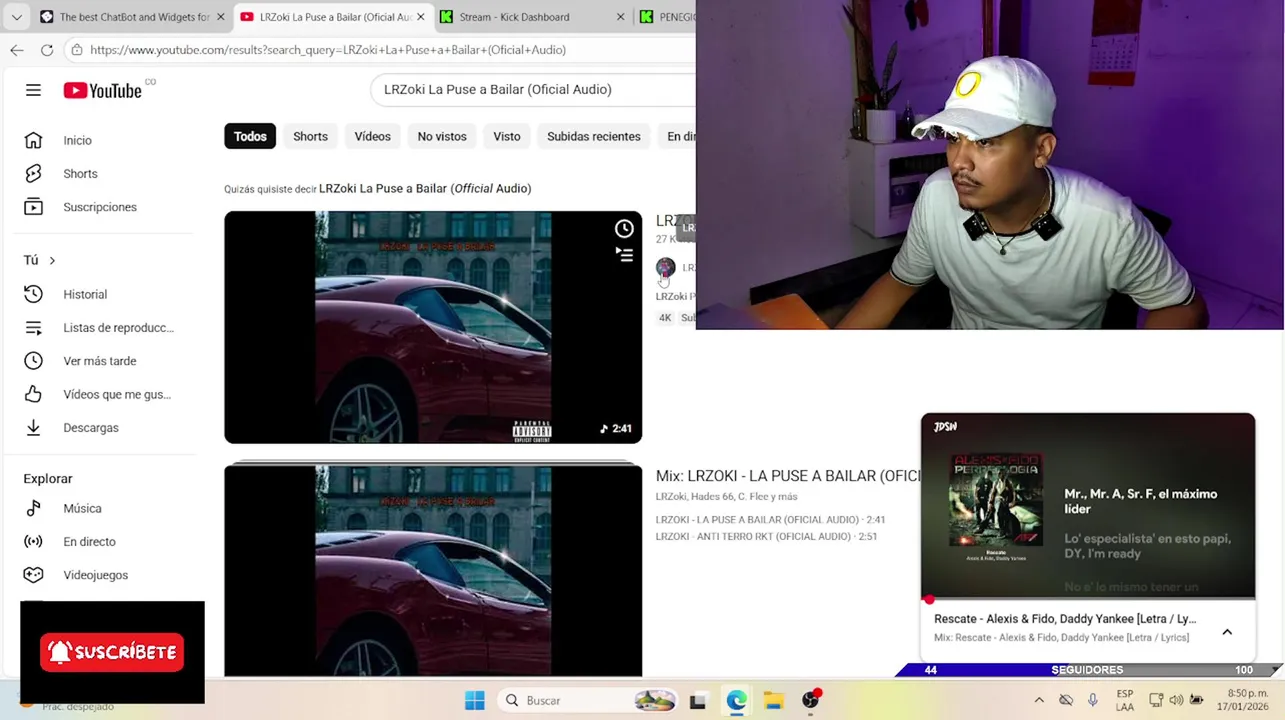This screenshot has width=1285, height=720.
Task: Add first video to Watch Later clock icon
Action: point(624,229)
